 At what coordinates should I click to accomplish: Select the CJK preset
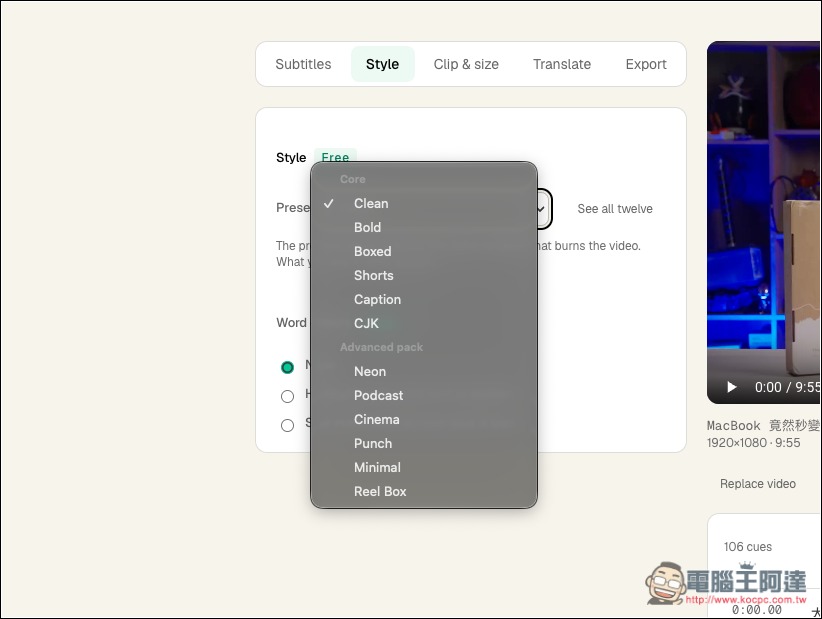click(424, 323)
